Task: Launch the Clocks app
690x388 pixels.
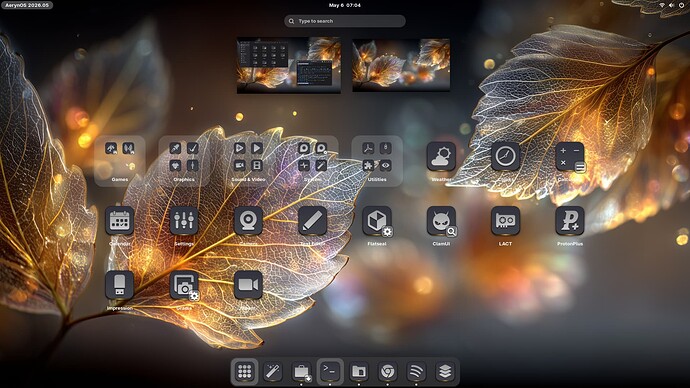Action: point(505,157)
